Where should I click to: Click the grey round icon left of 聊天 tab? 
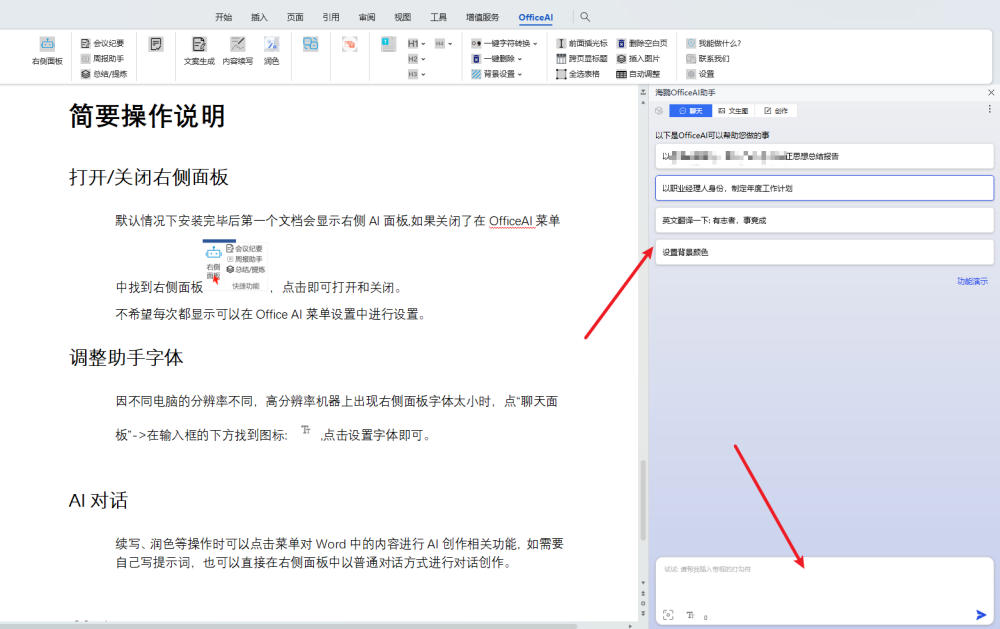click(659, 111)
